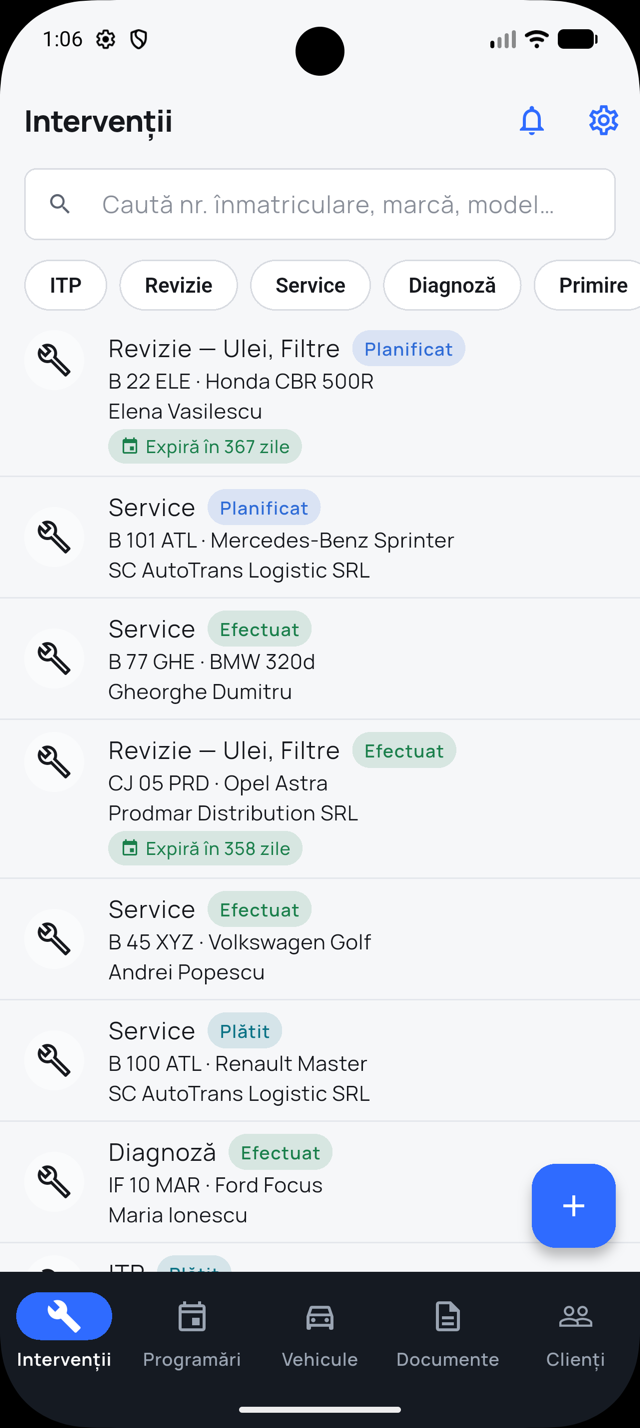Click wrench icon beside BMW 320d
This screenshot has width=640, height=1428.
point(54,658)
